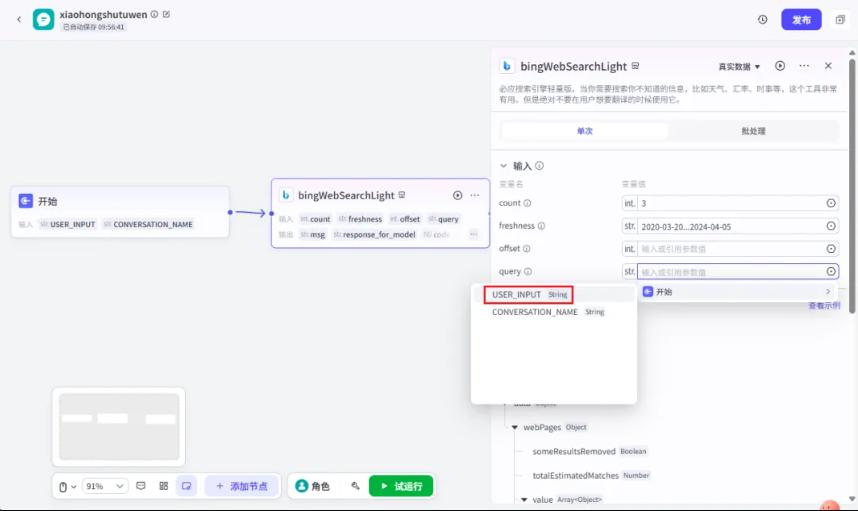
Task: Click the key icon next to 角色
Action: (355, 486)
